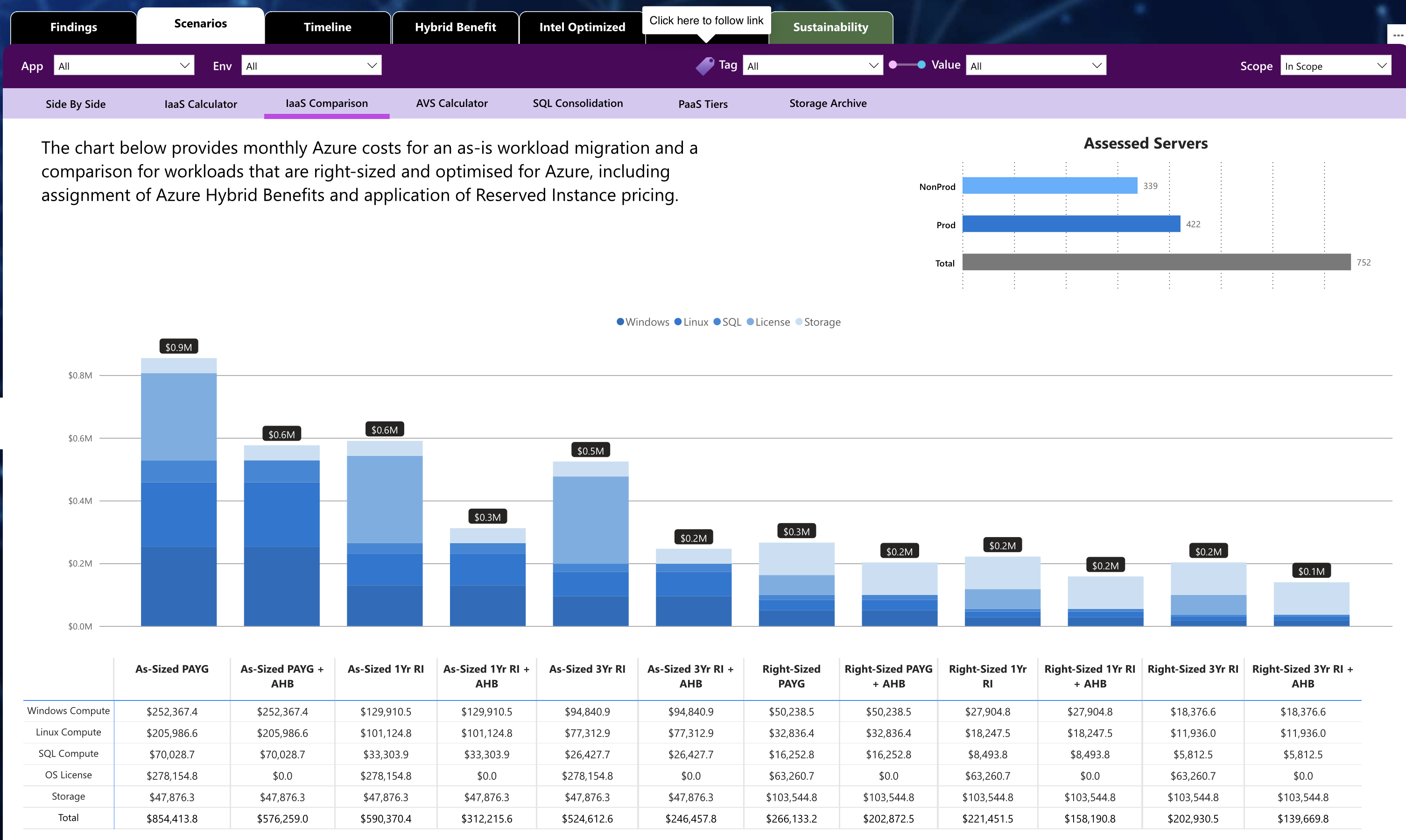Image resolution: width=1406 pixels, height=840 pixels.
Task: Click the $312,215.6 total cell
Action: click(487, 819)
